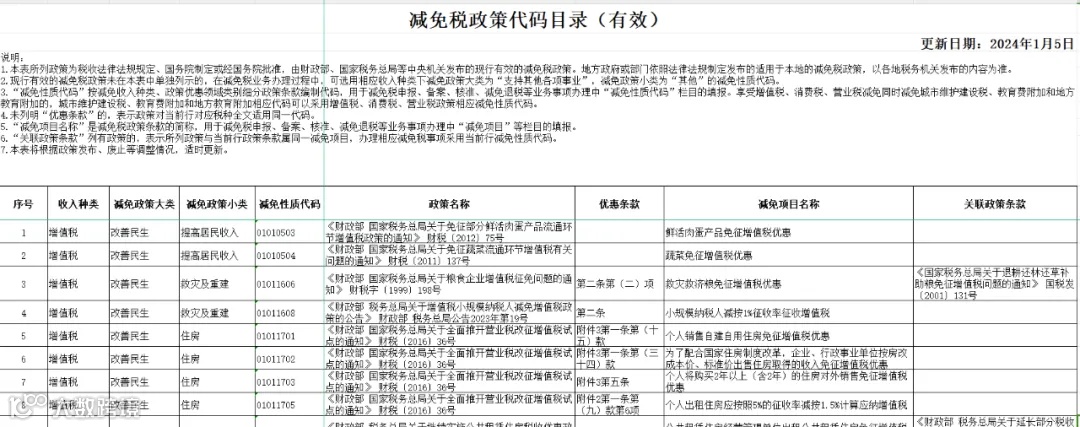
Task: Select the policy name ending 财税〔2012〕75号
Action: pos(449,233)
